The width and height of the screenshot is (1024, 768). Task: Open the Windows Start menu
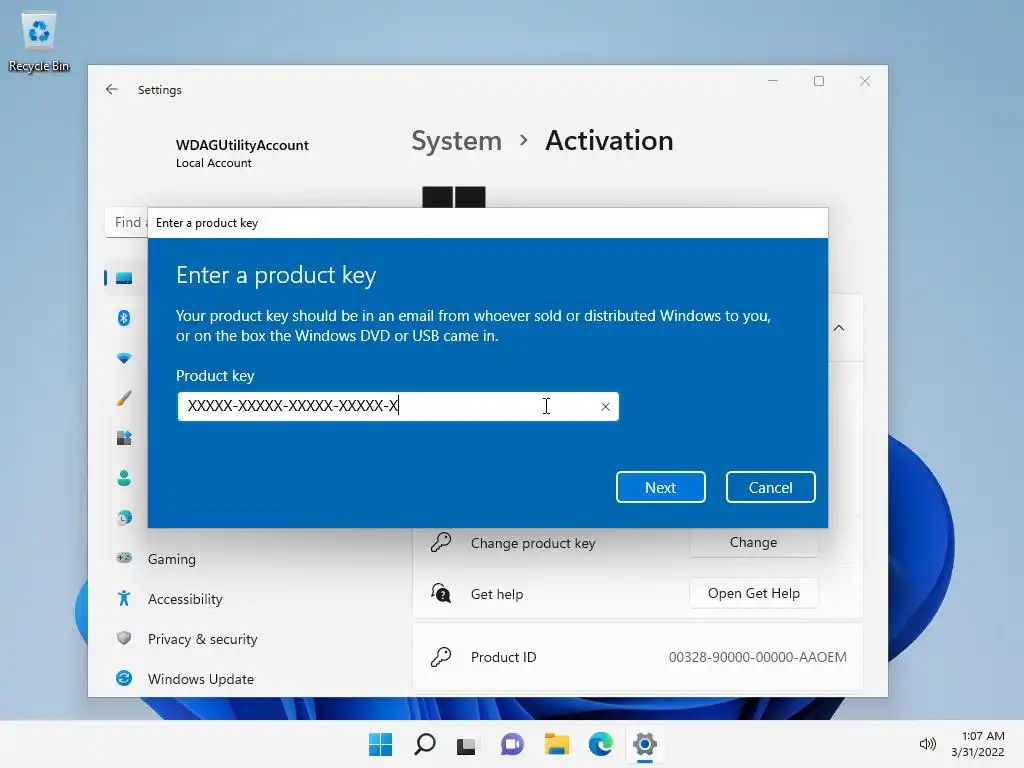click(380, 744)
